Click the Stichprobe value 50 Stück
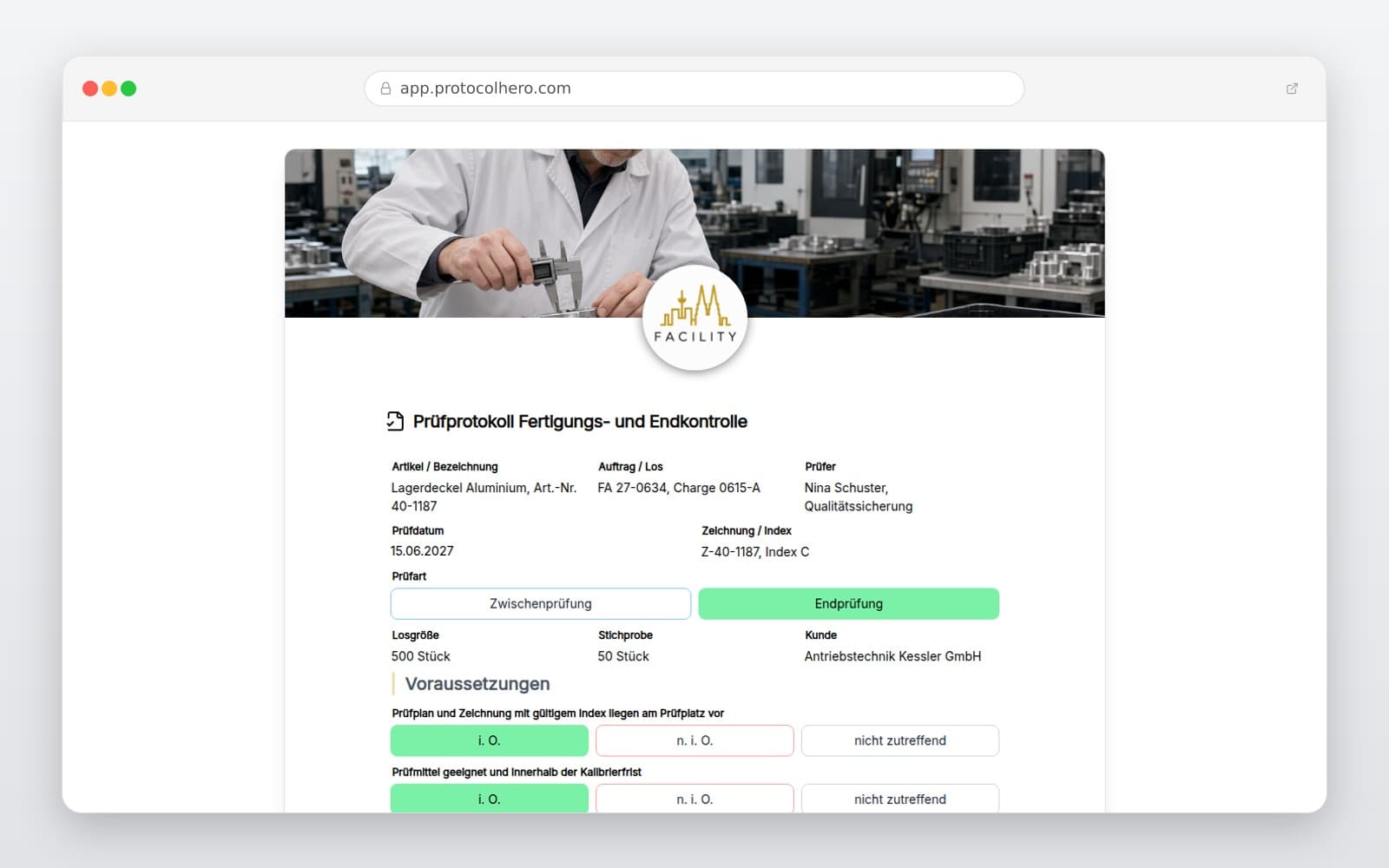This screenshot has height=868, width=1389. pos(623,656)
